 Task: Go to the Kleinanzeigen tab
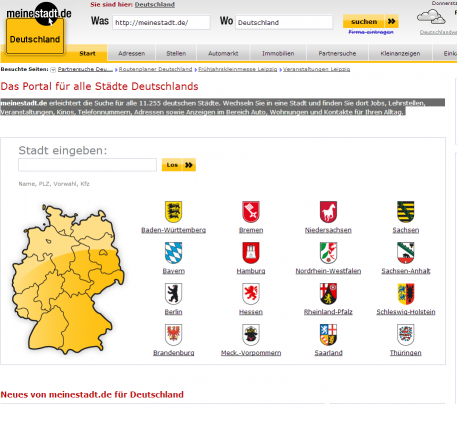coord(400,53)
